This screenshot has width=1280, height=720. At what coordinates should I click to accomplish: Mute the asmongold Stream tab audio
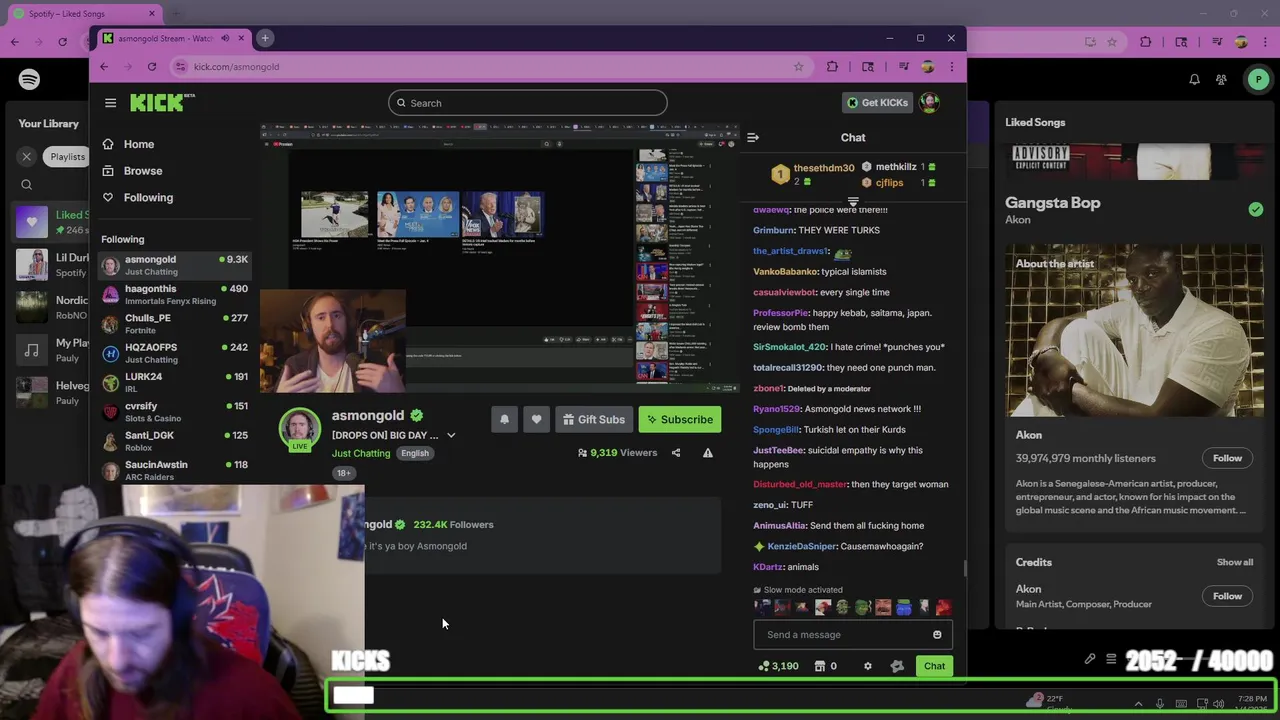225,38
